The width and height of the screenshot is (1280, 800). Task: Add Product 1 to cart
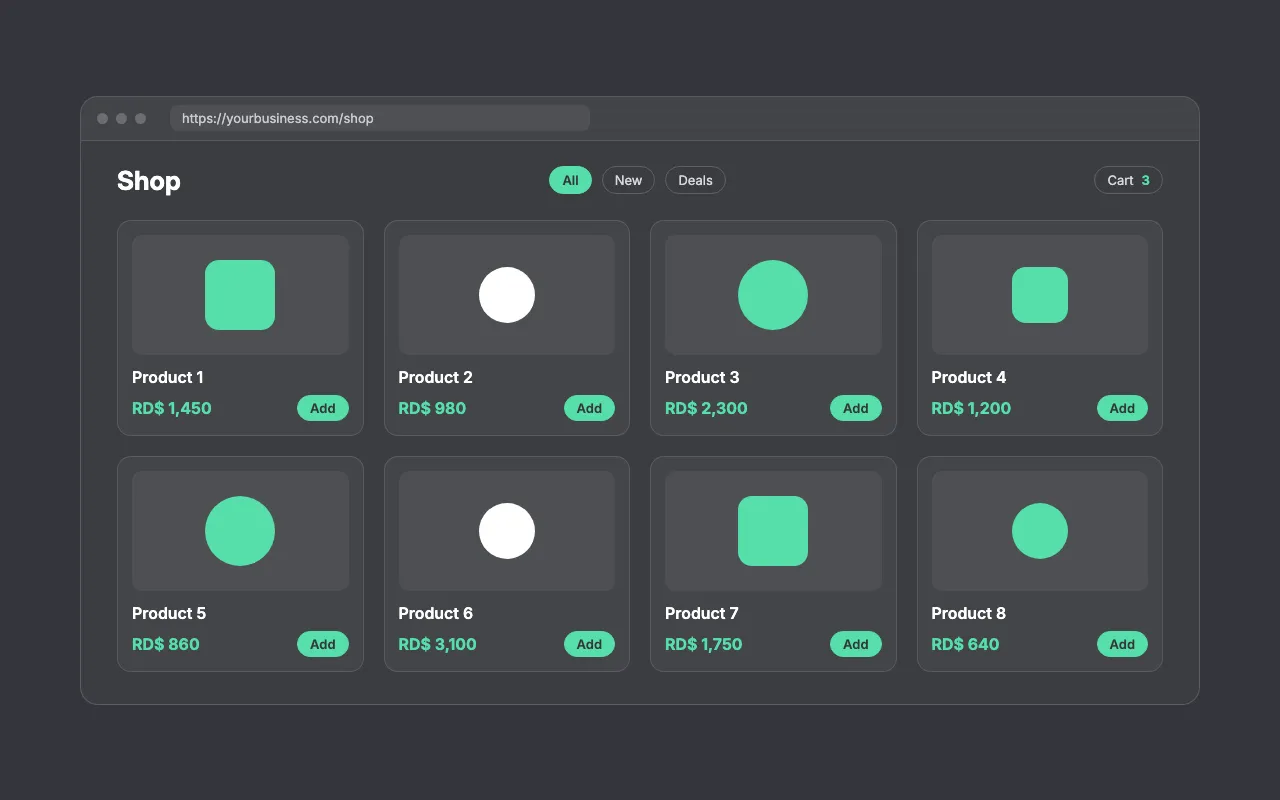(323, 408)
